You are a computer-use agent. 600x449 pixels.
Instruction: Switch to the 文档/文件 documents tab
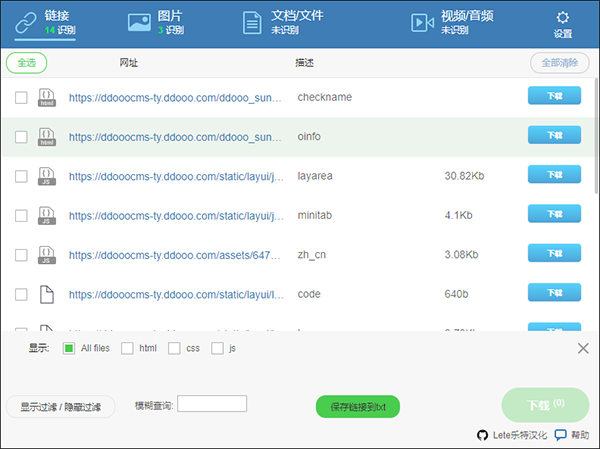(x=283, y=23)
